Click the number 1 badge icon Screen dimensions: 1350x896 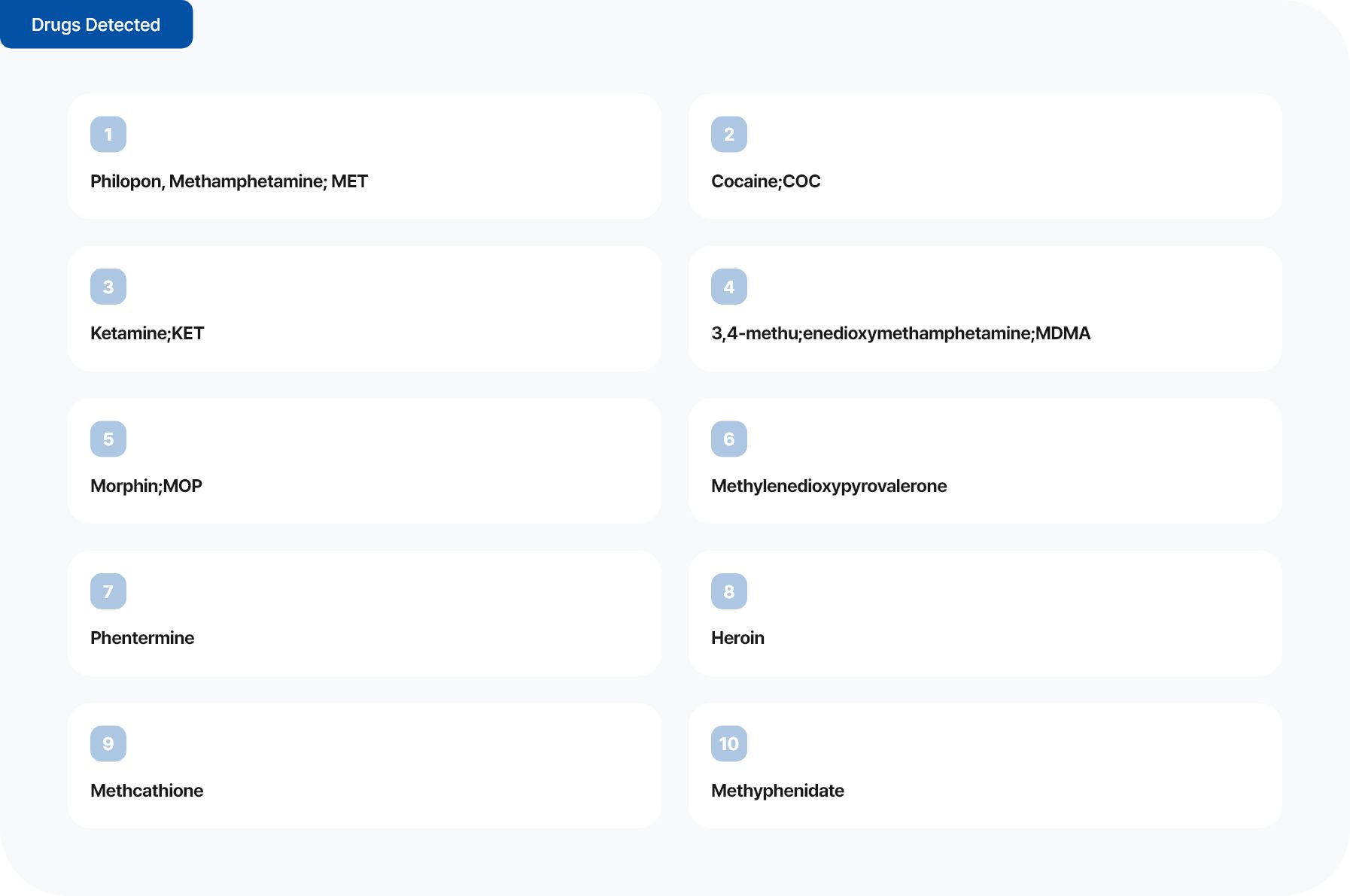click(108, 135)
